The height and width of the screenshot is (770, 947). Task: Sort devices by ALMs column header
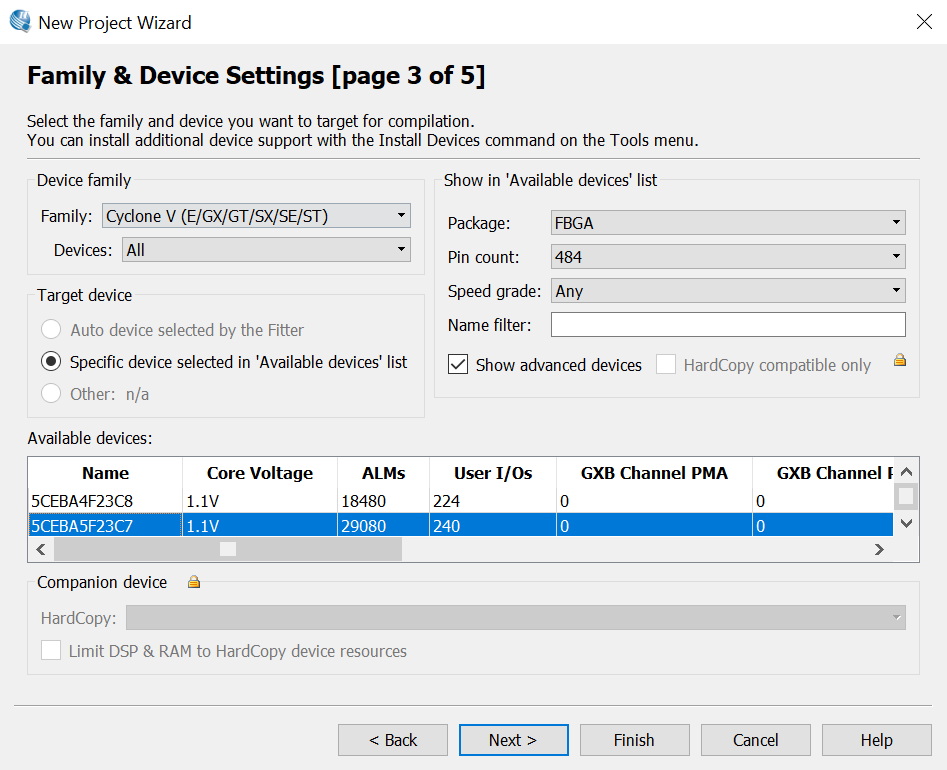[383, 473]
